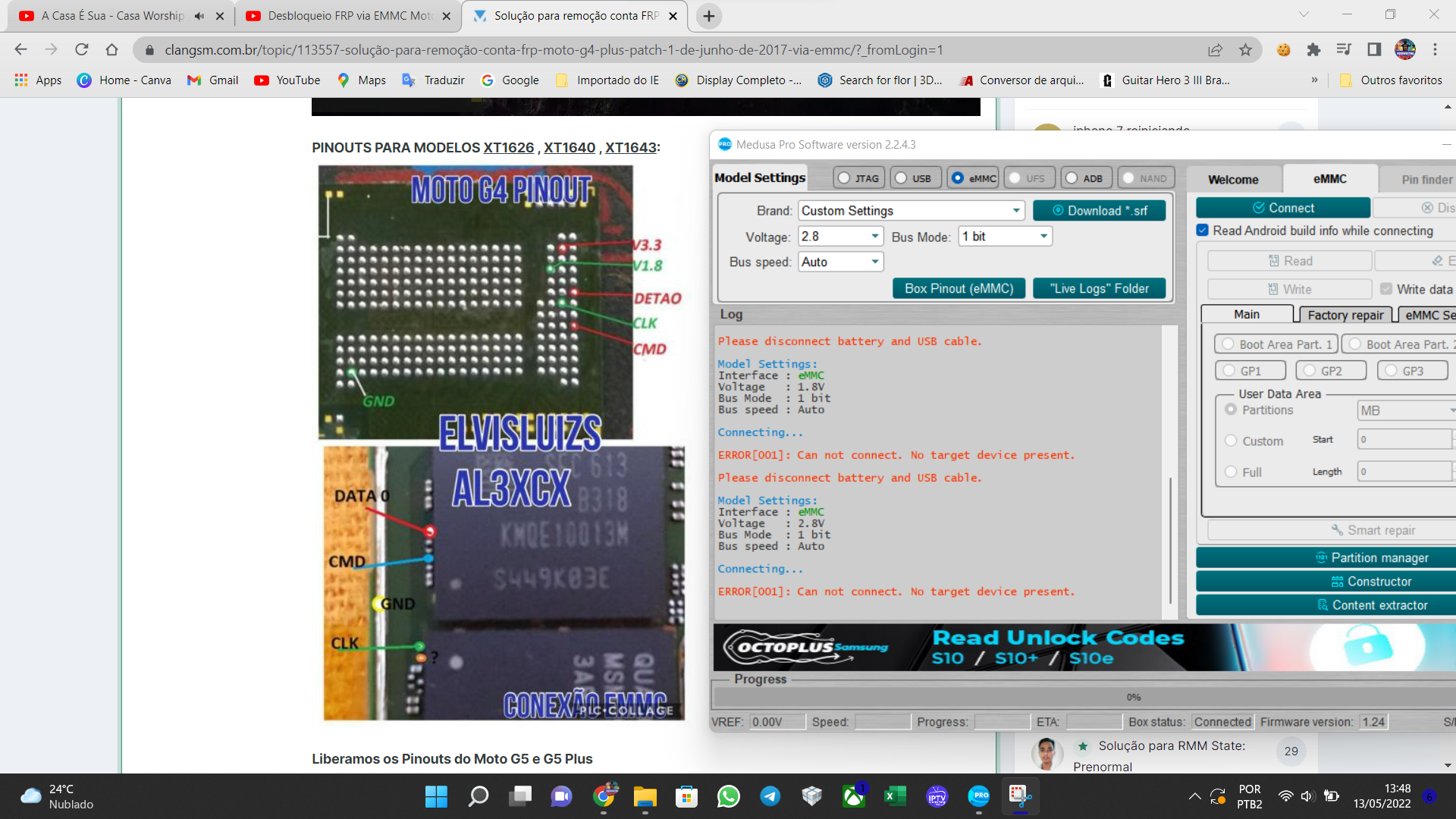Image resolution: width=1456 pixels, height=819 pixels.
Task: Open the Chrome side panel icon
Action: point(1374,50)
